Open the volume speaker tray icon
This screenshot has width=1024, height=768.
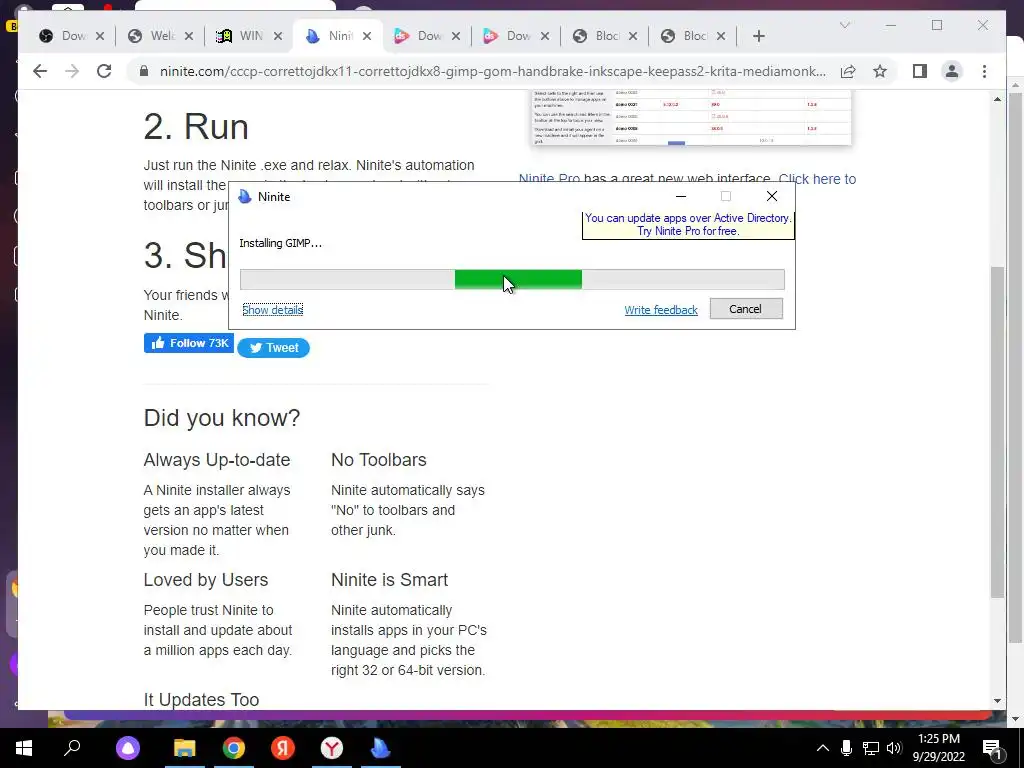894,748
